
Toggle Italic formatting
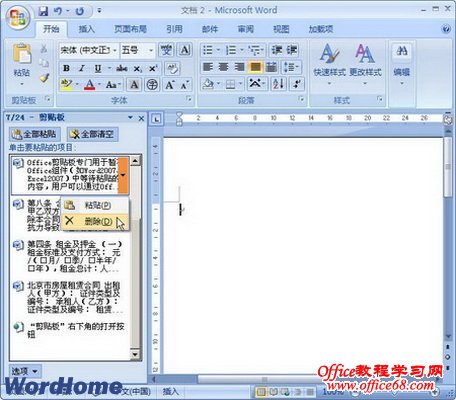[82, 68]
